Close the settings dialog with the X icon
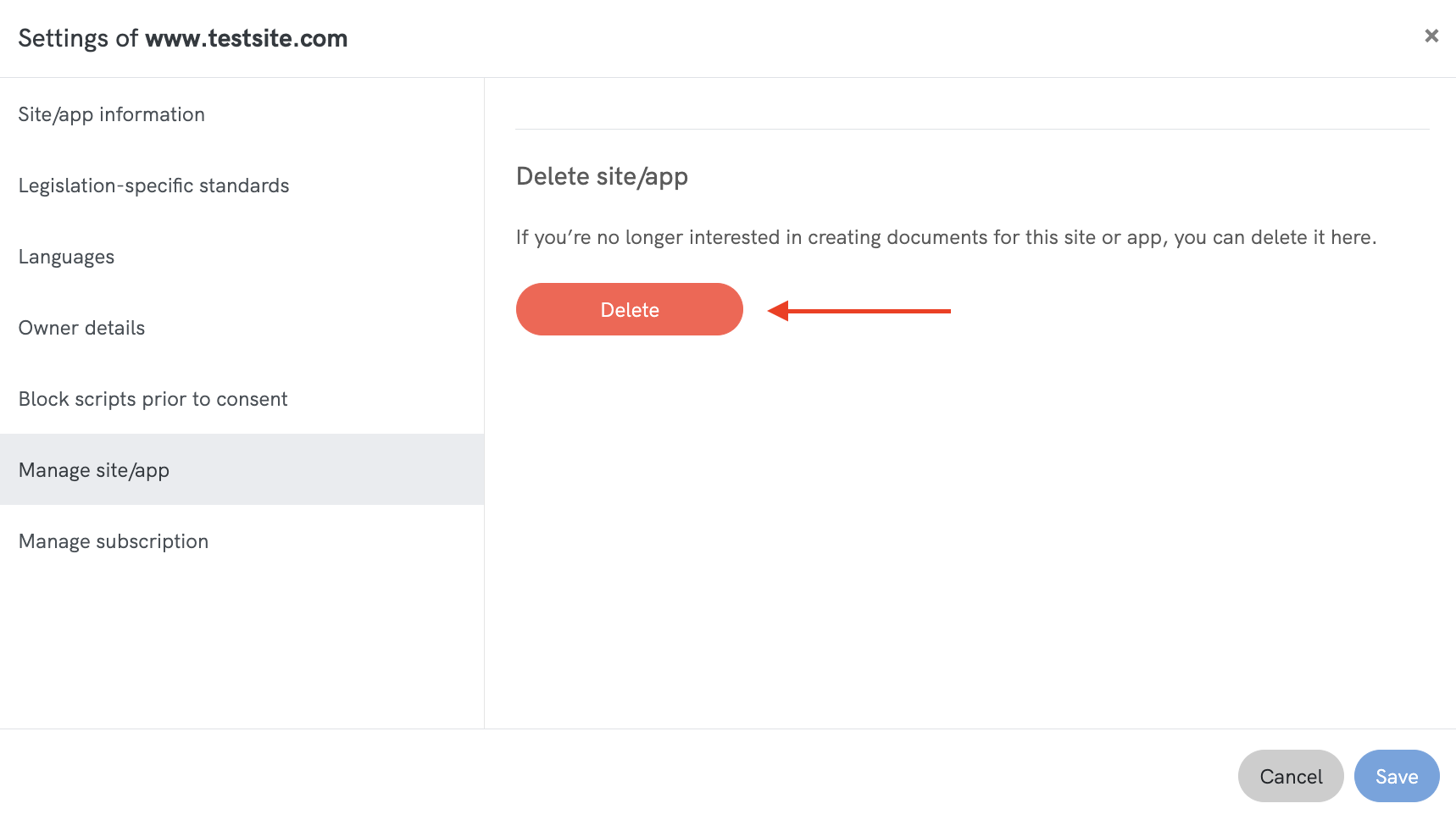1456x820 pixels. [1431, 36]
